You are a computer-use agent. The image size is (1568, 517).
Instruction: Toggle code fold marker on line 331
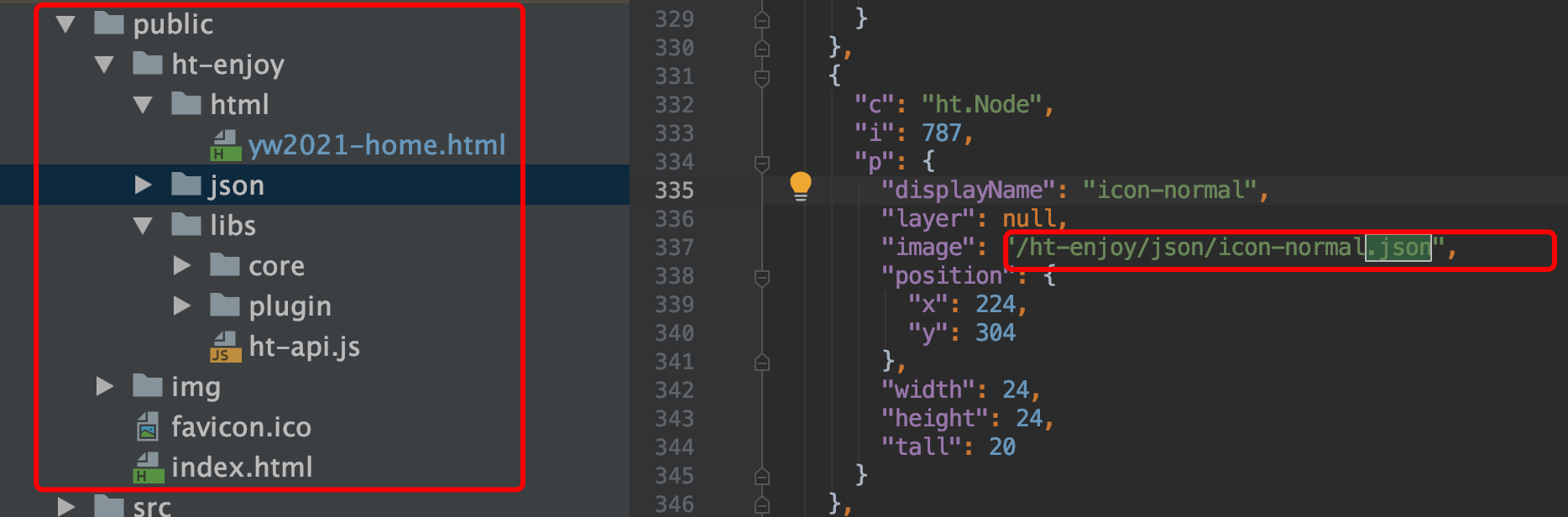[x=762, y=77]
